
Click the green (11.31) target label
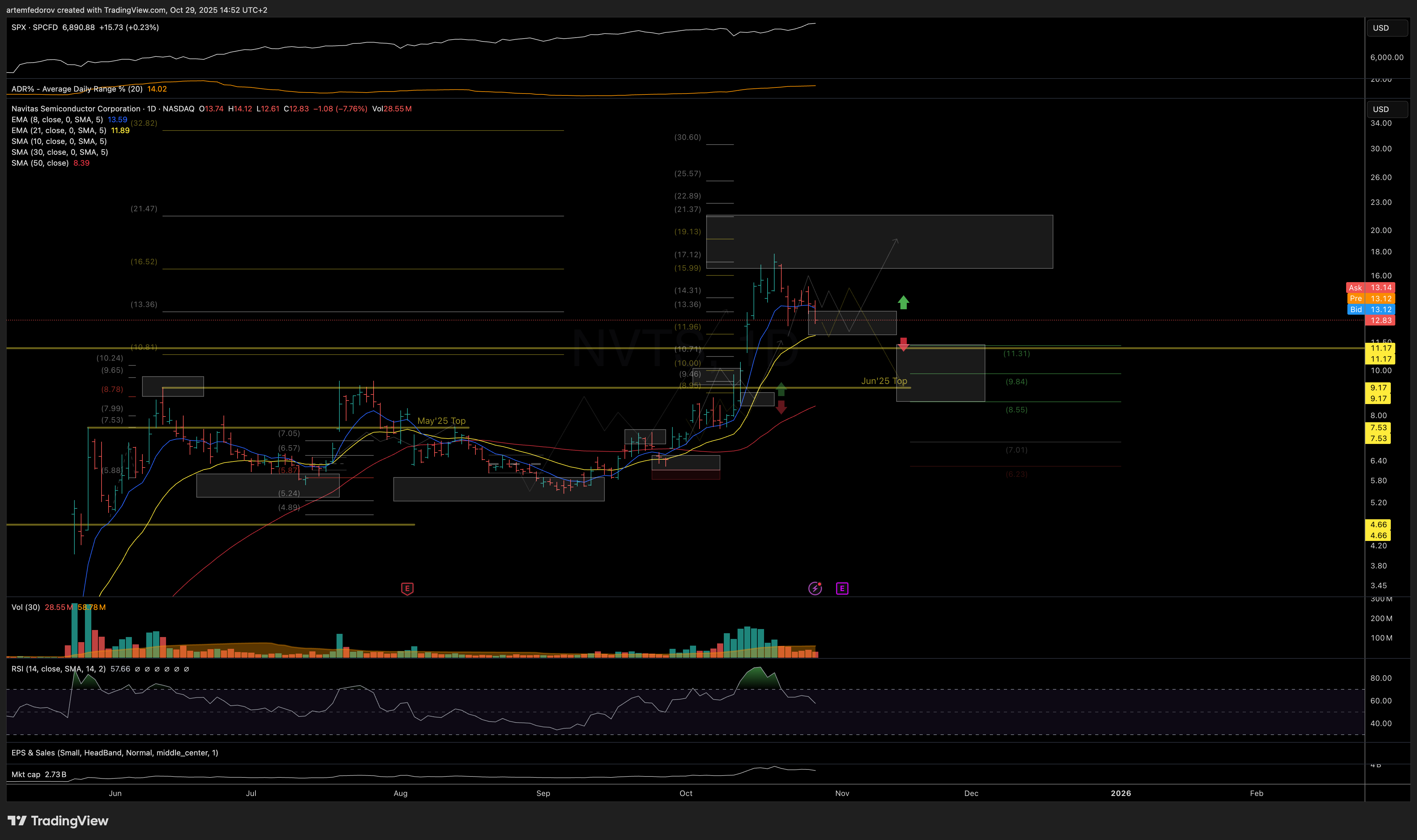click(1016, 353)
